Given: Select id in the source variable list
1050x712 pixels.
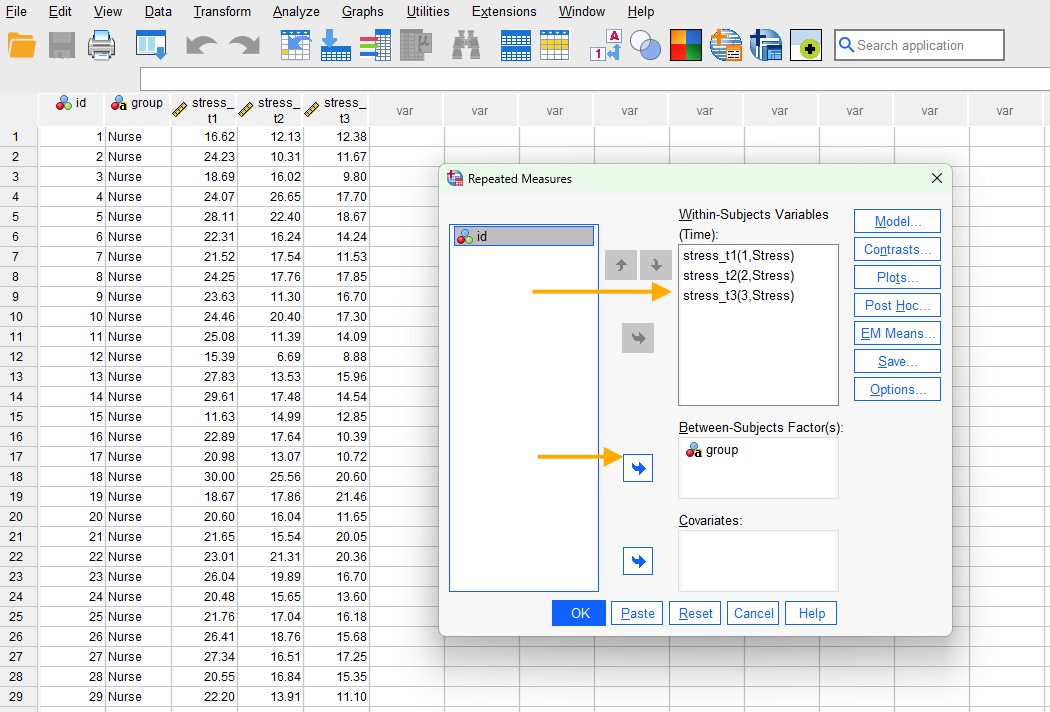Looking at the screenshot, I should click(x=524, y=236).
